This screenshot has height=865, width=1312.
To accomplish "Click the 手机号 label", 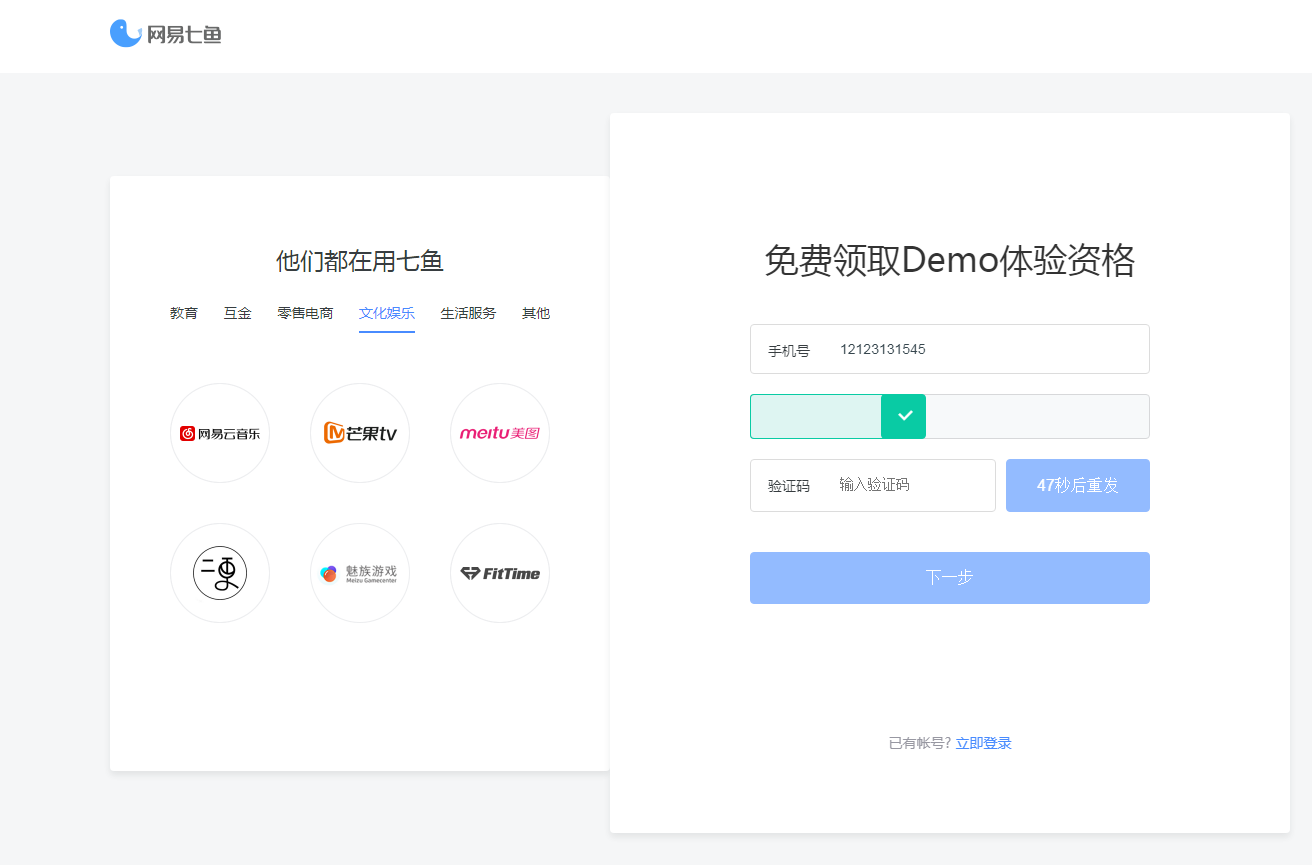I will [x=789, y=351].
